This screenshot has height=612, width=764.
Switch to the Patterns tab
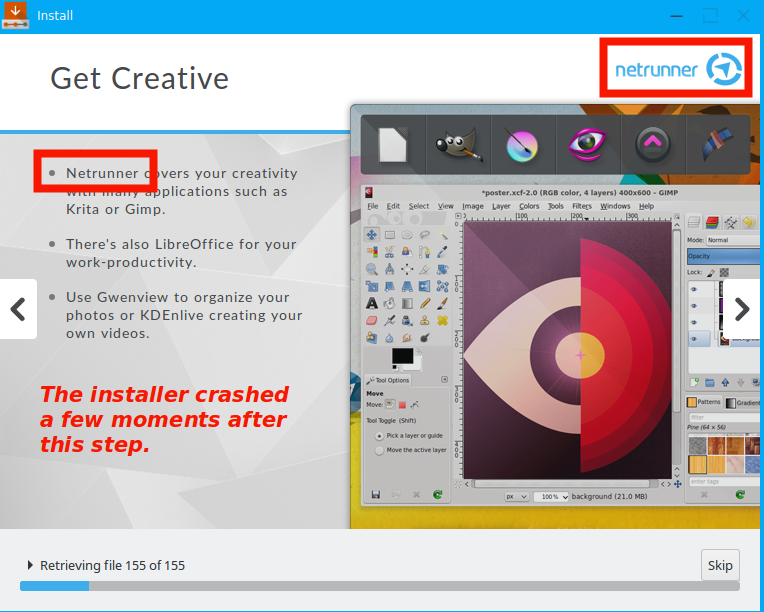tap(703, 402)
